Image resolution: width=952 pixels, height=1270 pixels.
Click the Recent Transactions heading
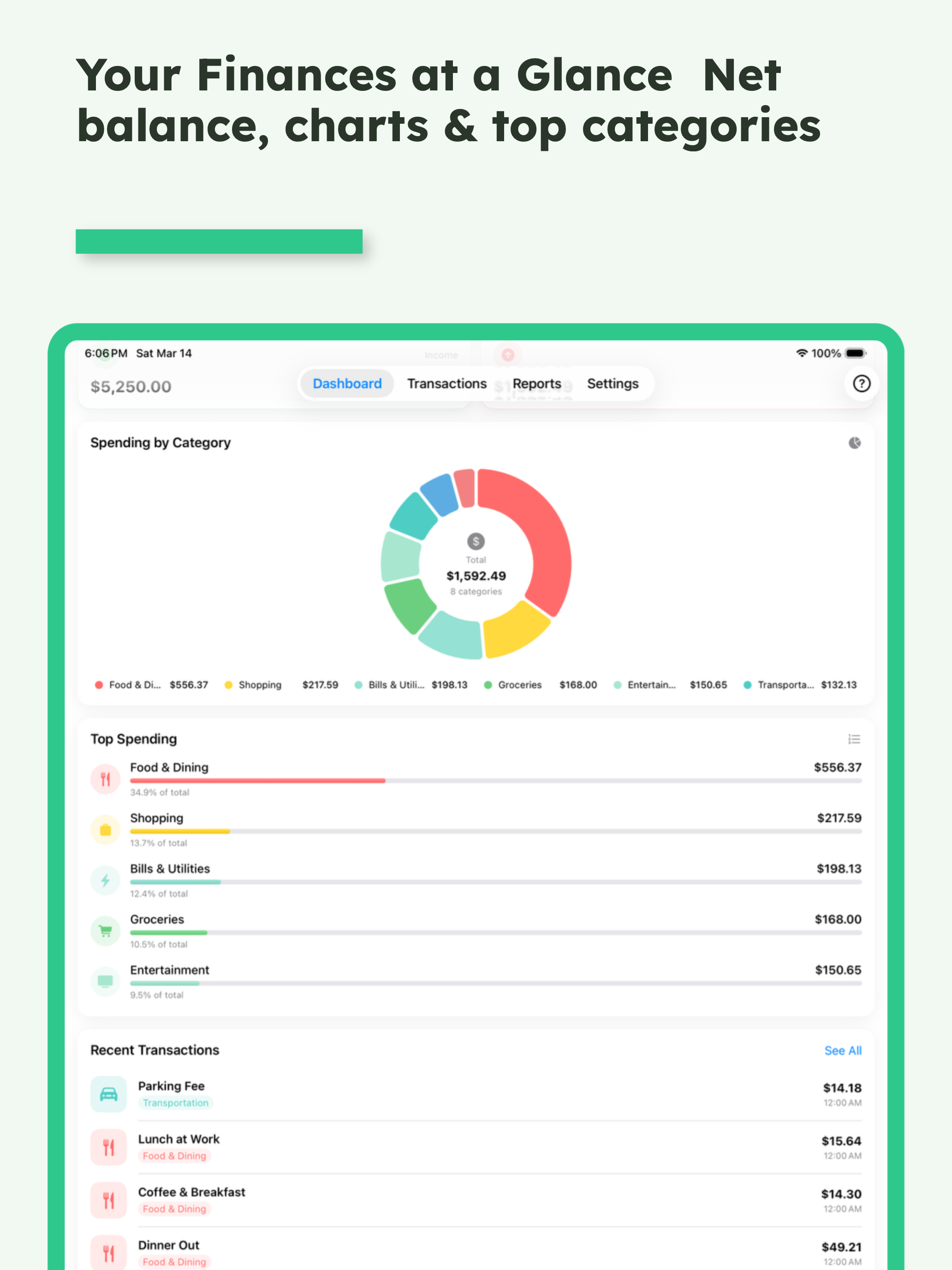pos(155,1050)
